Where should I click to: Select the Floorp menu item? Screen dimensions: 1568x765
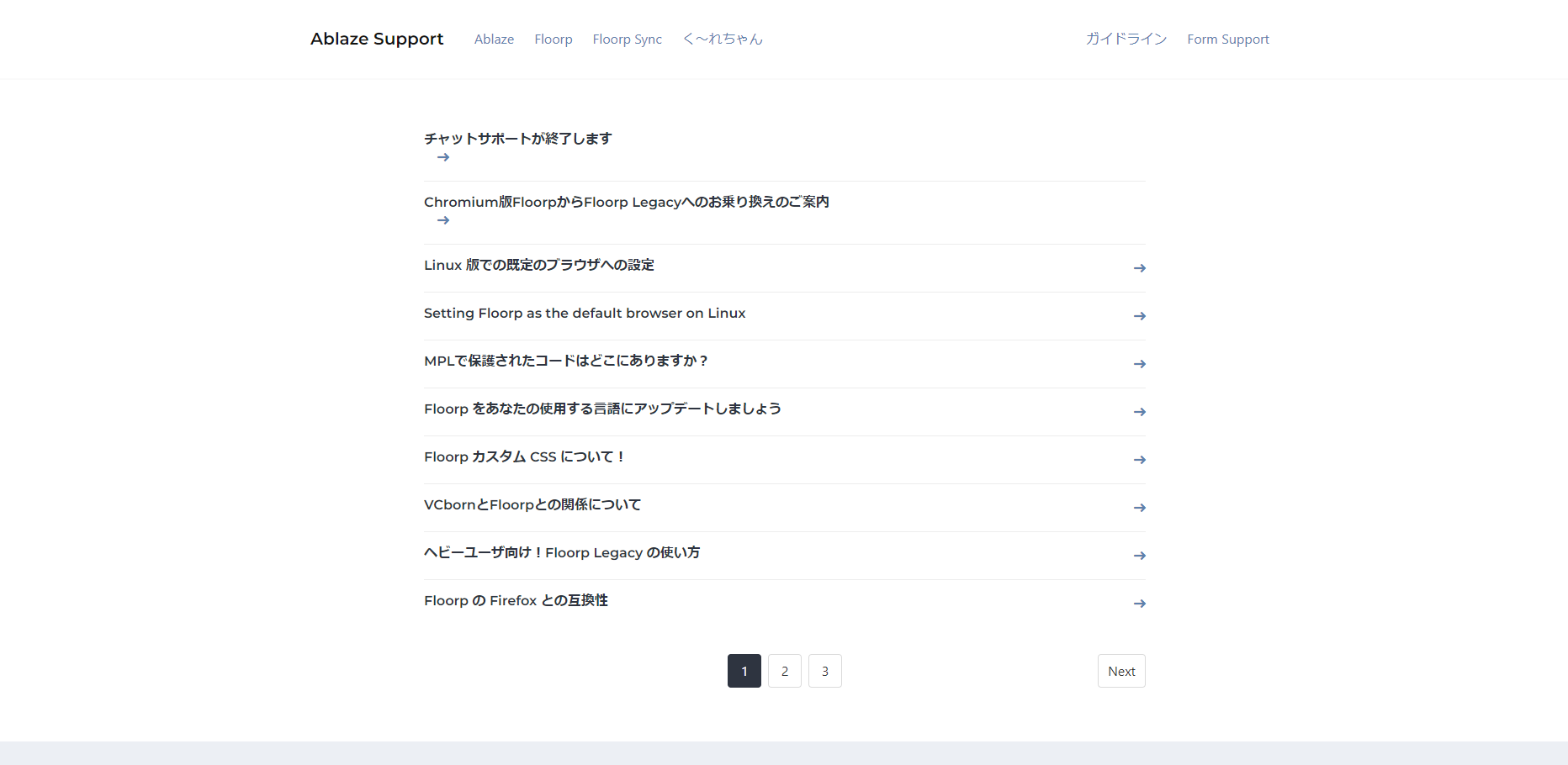coord(553,39)
